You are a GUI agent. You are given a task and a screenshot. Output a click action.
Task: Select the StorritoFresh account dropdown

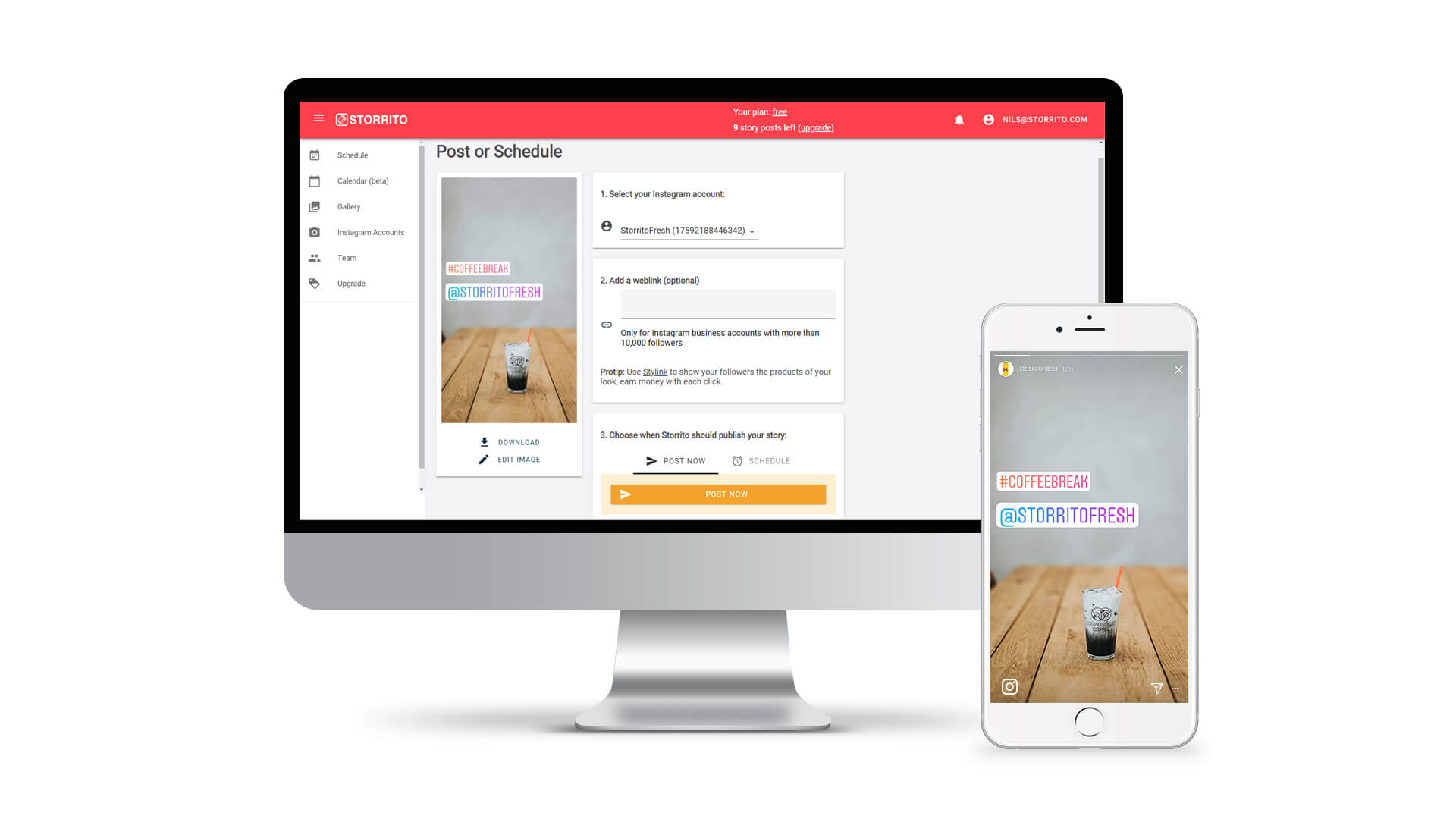(x=685, y=230)
